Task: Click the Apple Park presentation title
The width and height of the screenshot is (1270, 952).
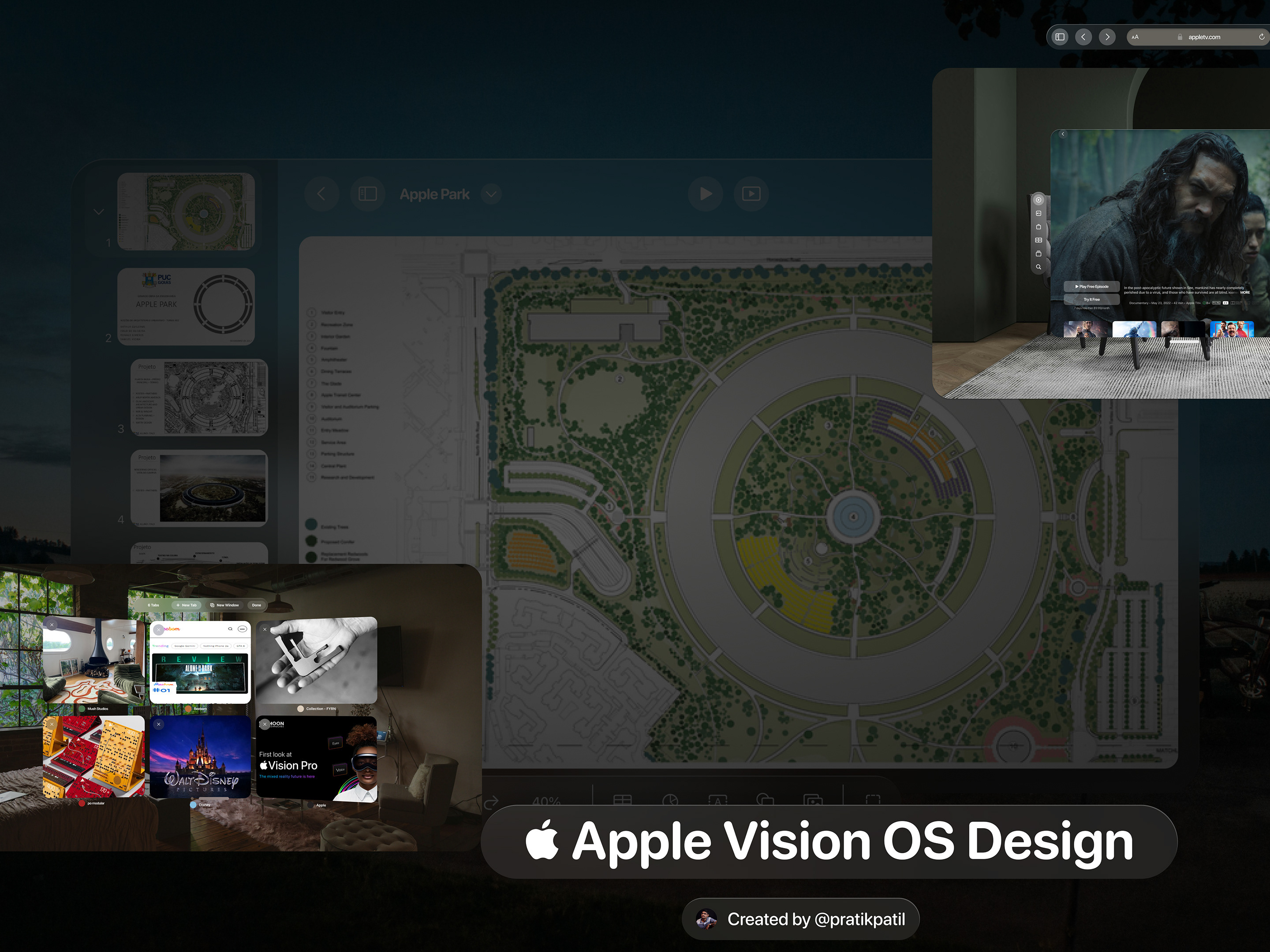Action: click(435, 194)
